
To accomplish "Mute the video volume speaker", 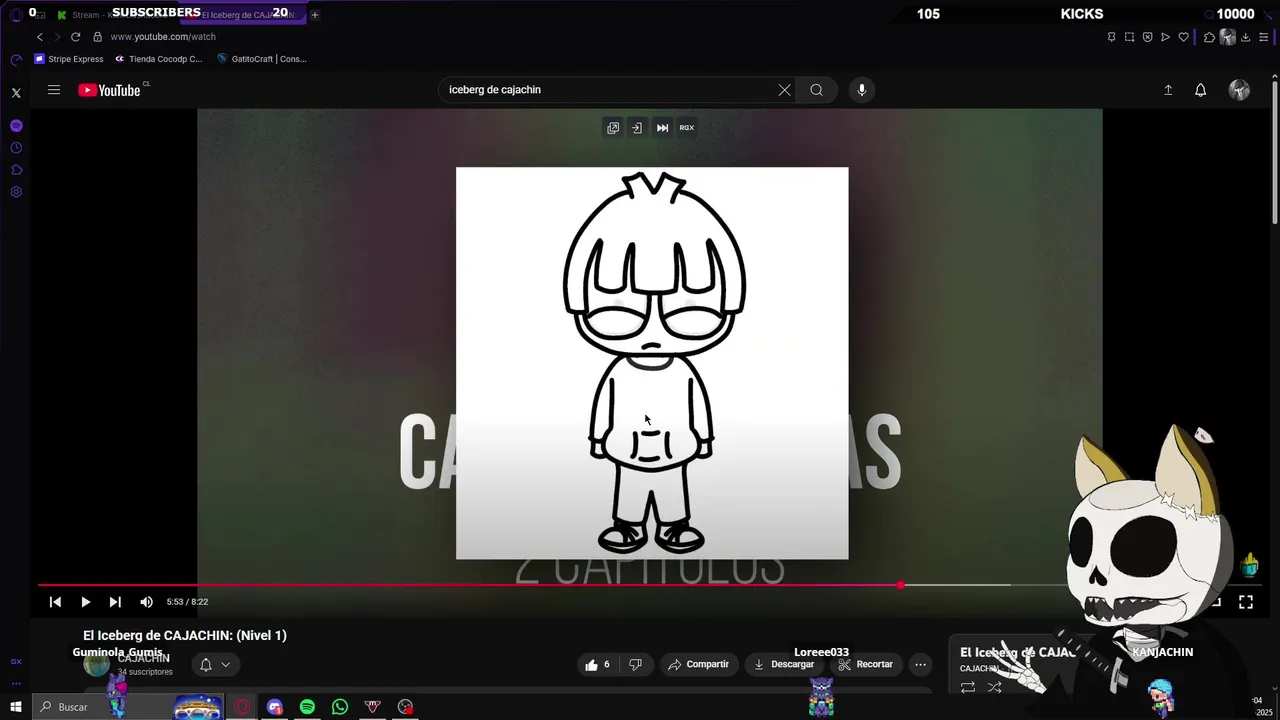I will (146, 602).
